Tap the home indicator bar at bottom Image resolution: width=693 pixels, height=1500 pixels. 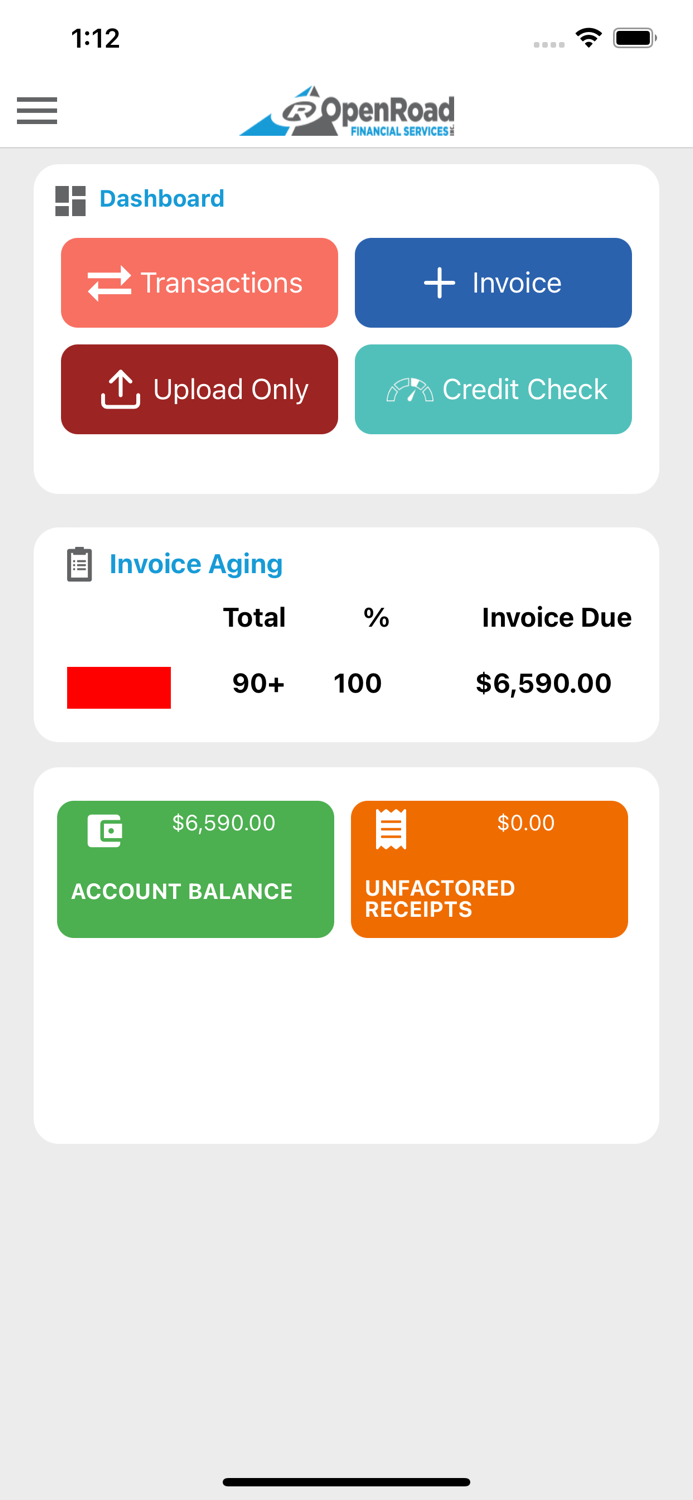point(346,1482)
